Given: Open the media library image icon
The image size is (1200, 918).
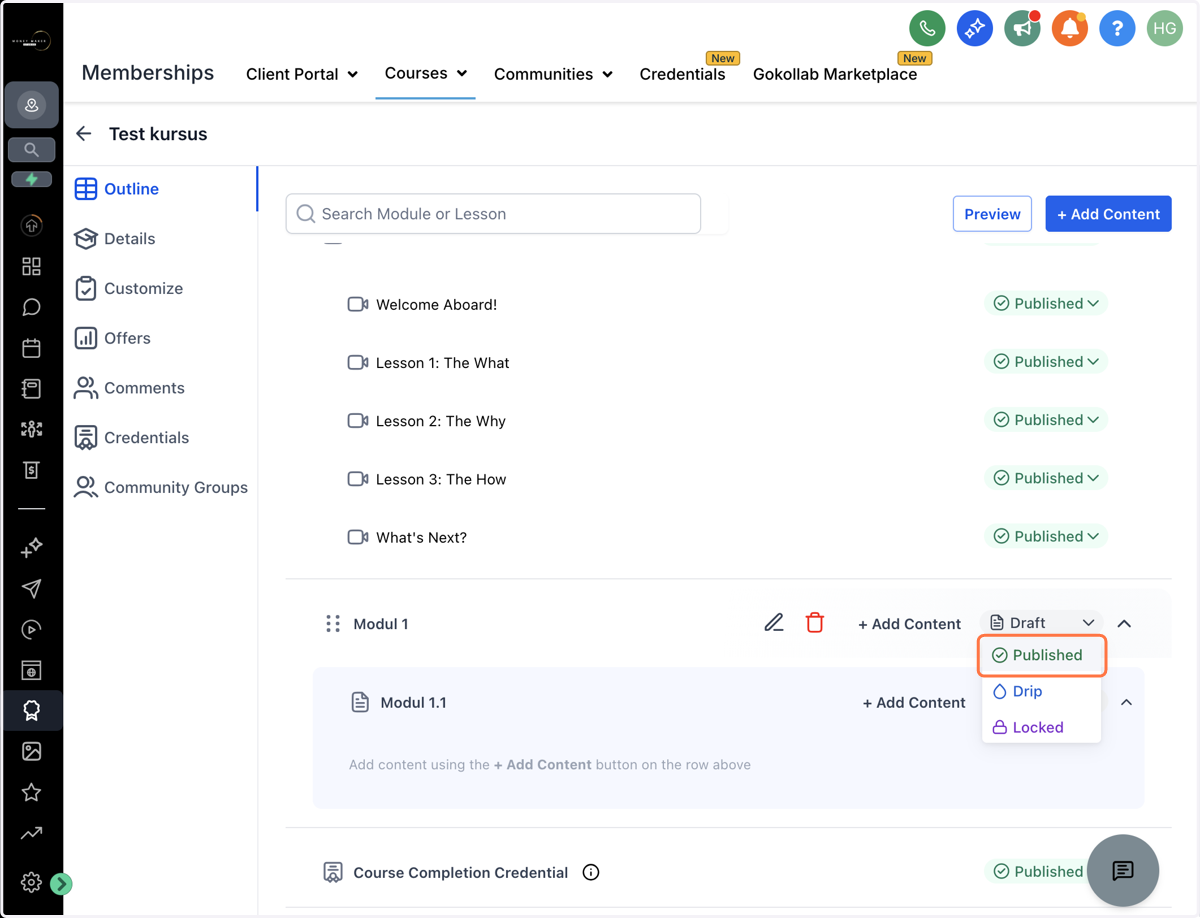Looking at the screenshot, I should pyautogui.click(x=32, y=751).
